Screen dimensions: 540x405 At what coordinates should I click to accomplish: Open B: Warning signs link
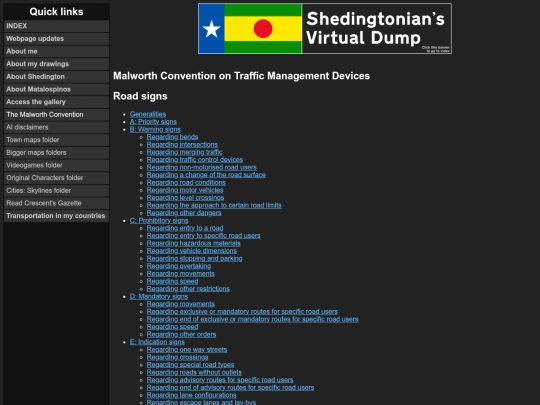[155, 129]
